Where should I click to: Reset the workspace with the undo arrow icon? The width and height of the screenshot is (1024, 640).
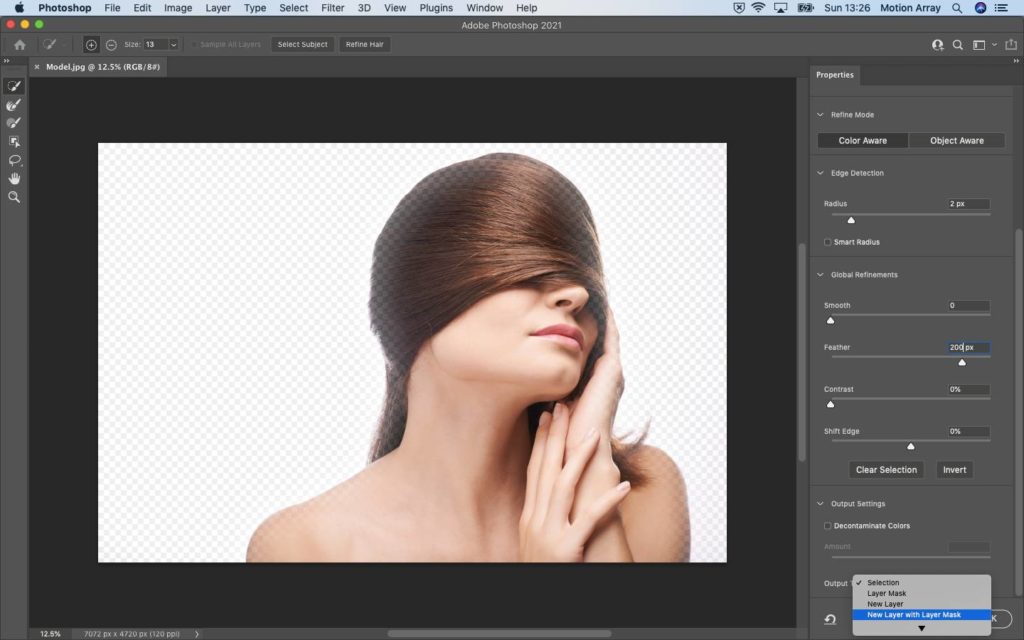pos(830,619)
